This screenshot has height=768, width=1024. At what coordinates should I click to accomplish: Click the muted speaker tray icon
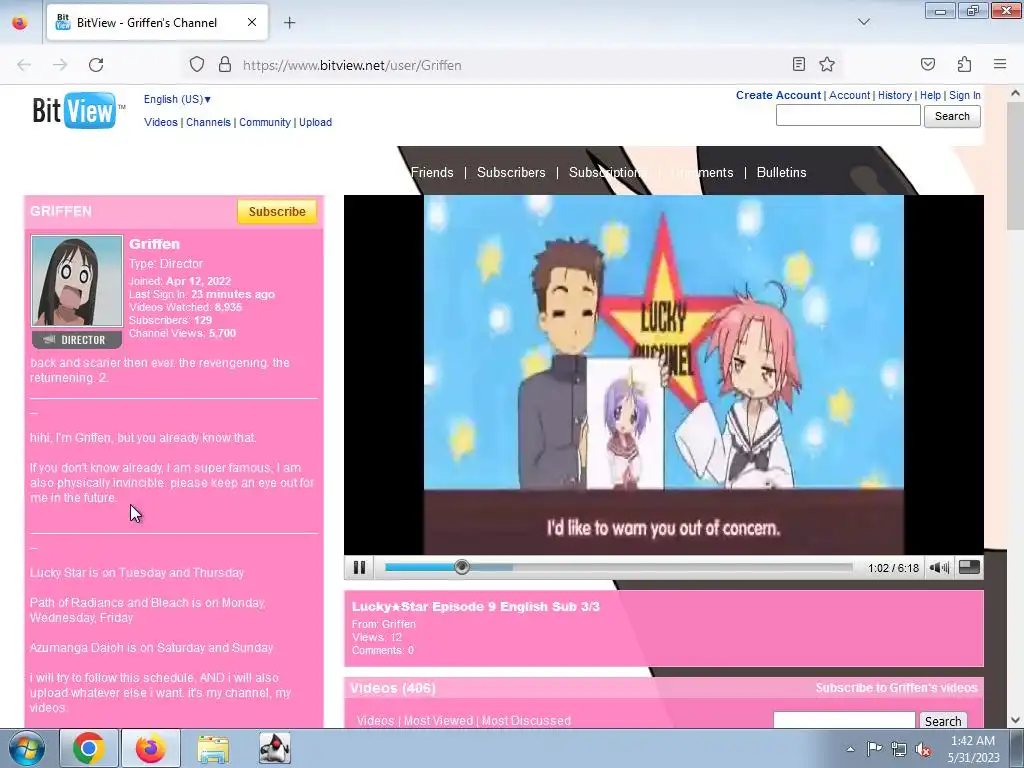(923, 749)
